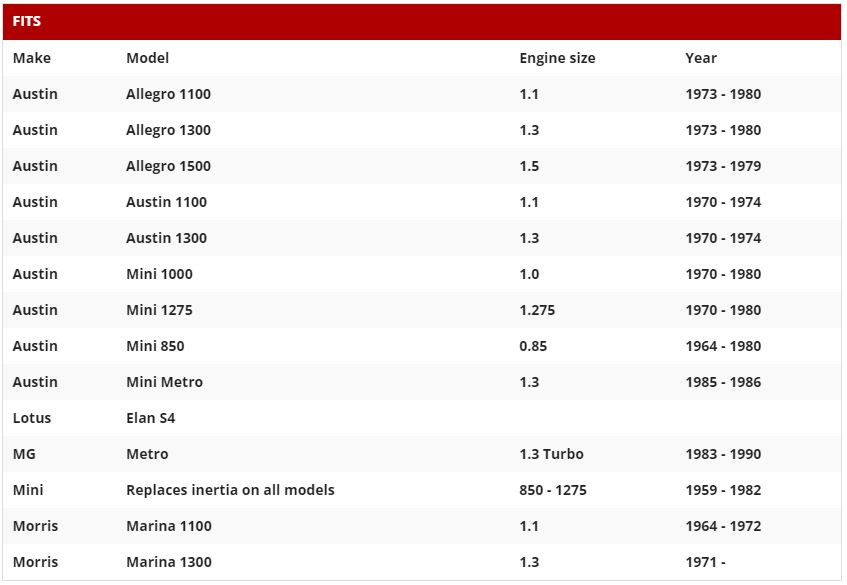Viewport: 847px width, 585px height.
Task: Click the 1.275 engine size cell
Action: point(537,310)
